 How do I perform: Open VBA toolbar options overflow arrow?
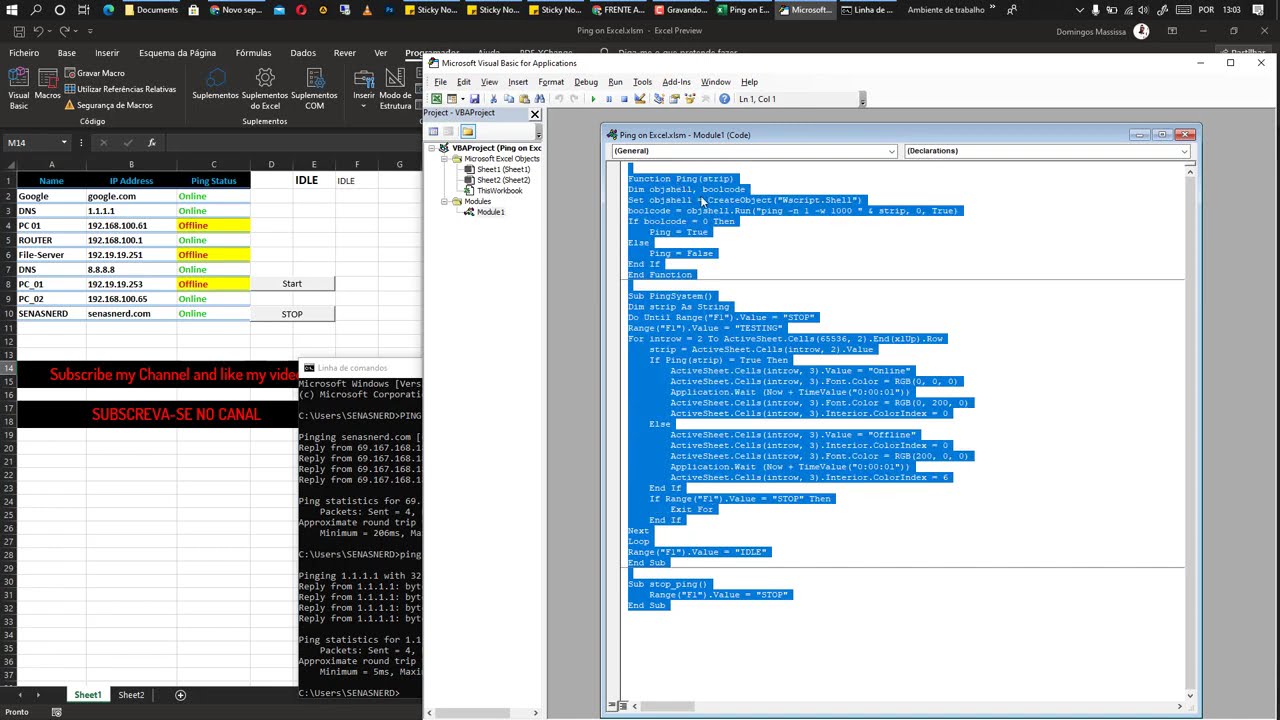tap(862, 99)
